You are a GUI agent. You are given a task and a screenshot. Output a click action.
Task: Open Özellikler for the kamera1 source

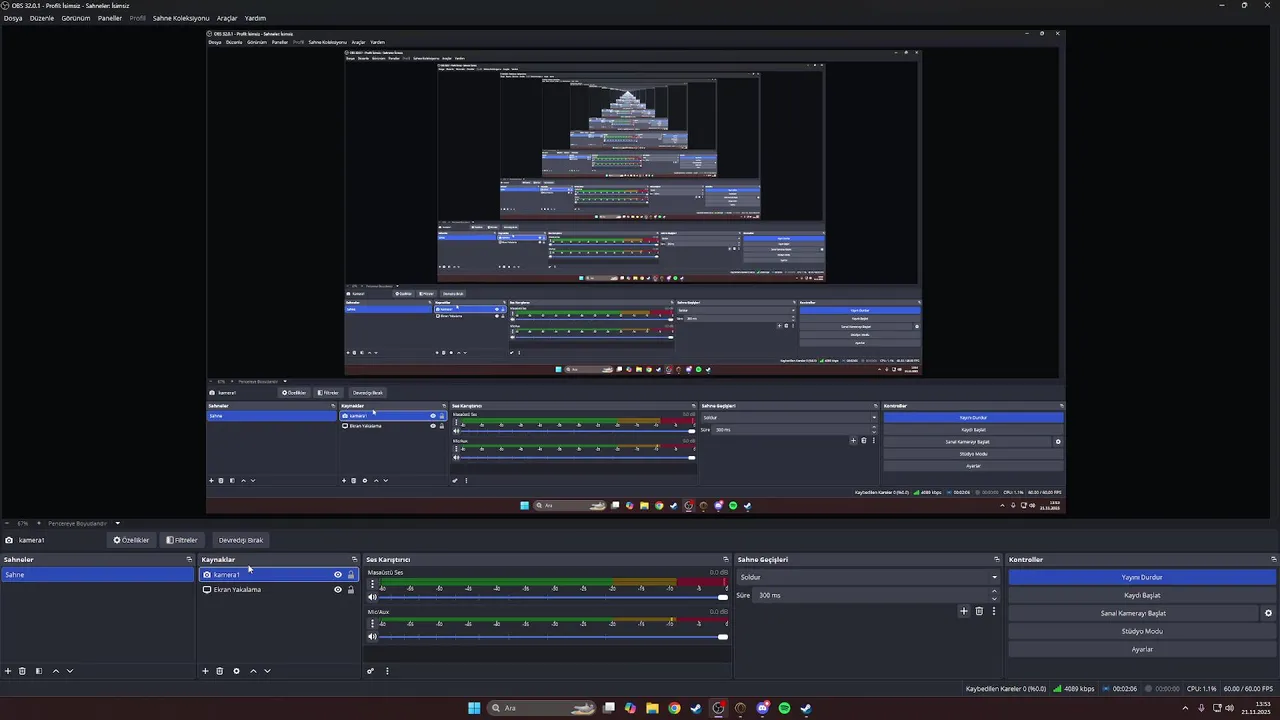(x=131, y=540)
